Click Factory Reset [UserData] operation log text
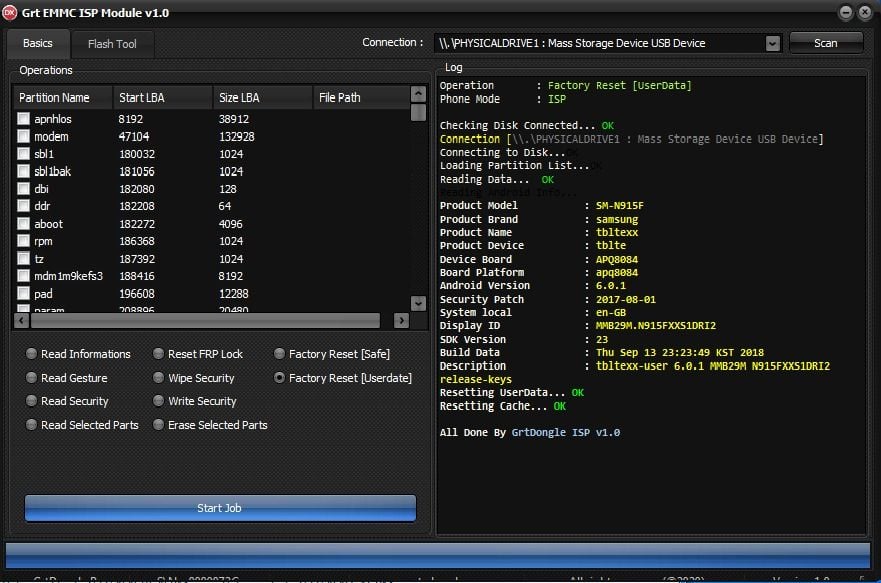The width and height of the screenshot is (881, 583). pos(620,85)
